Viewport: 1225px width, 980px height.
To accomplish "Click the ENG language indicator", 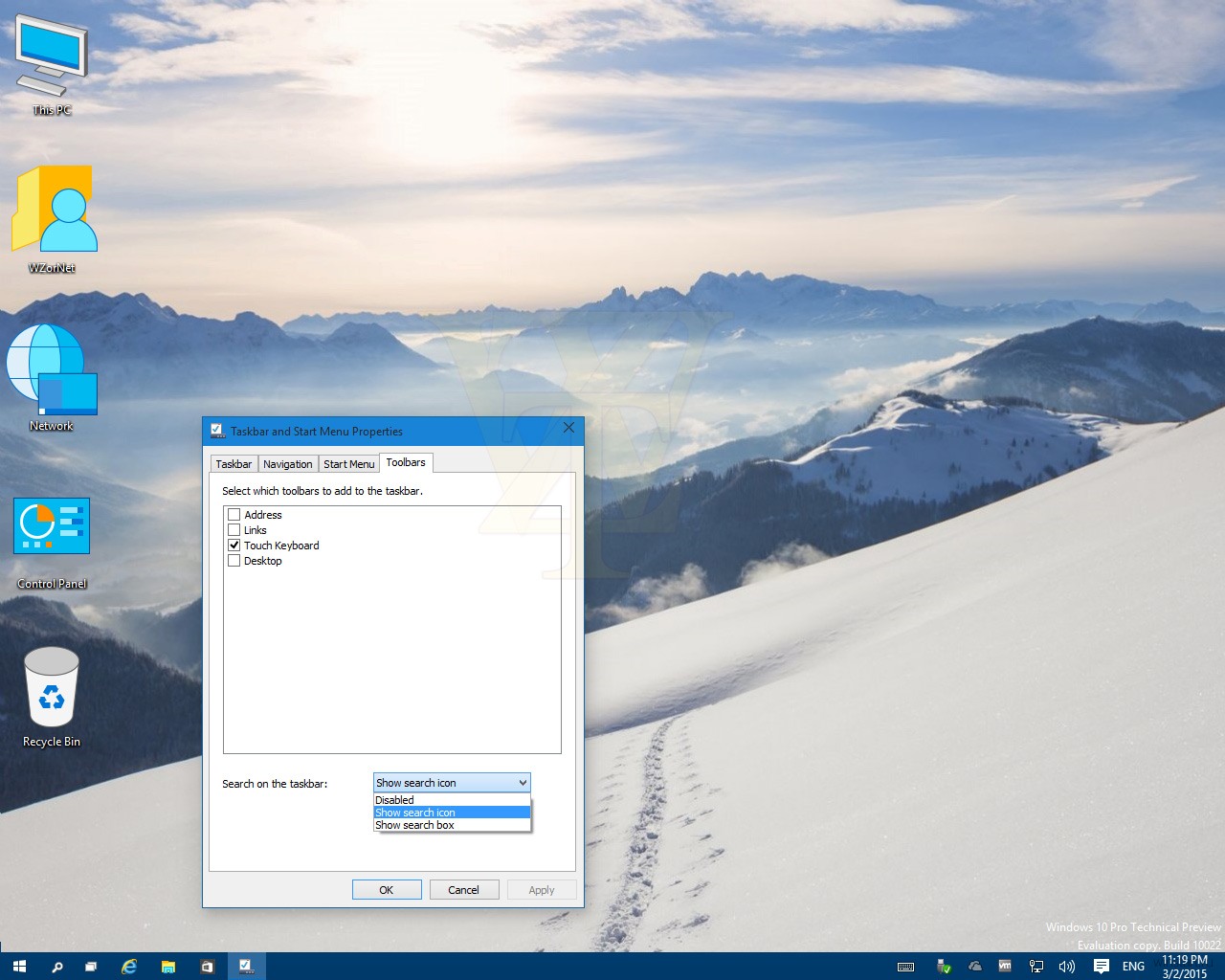I will (1133, 967).
